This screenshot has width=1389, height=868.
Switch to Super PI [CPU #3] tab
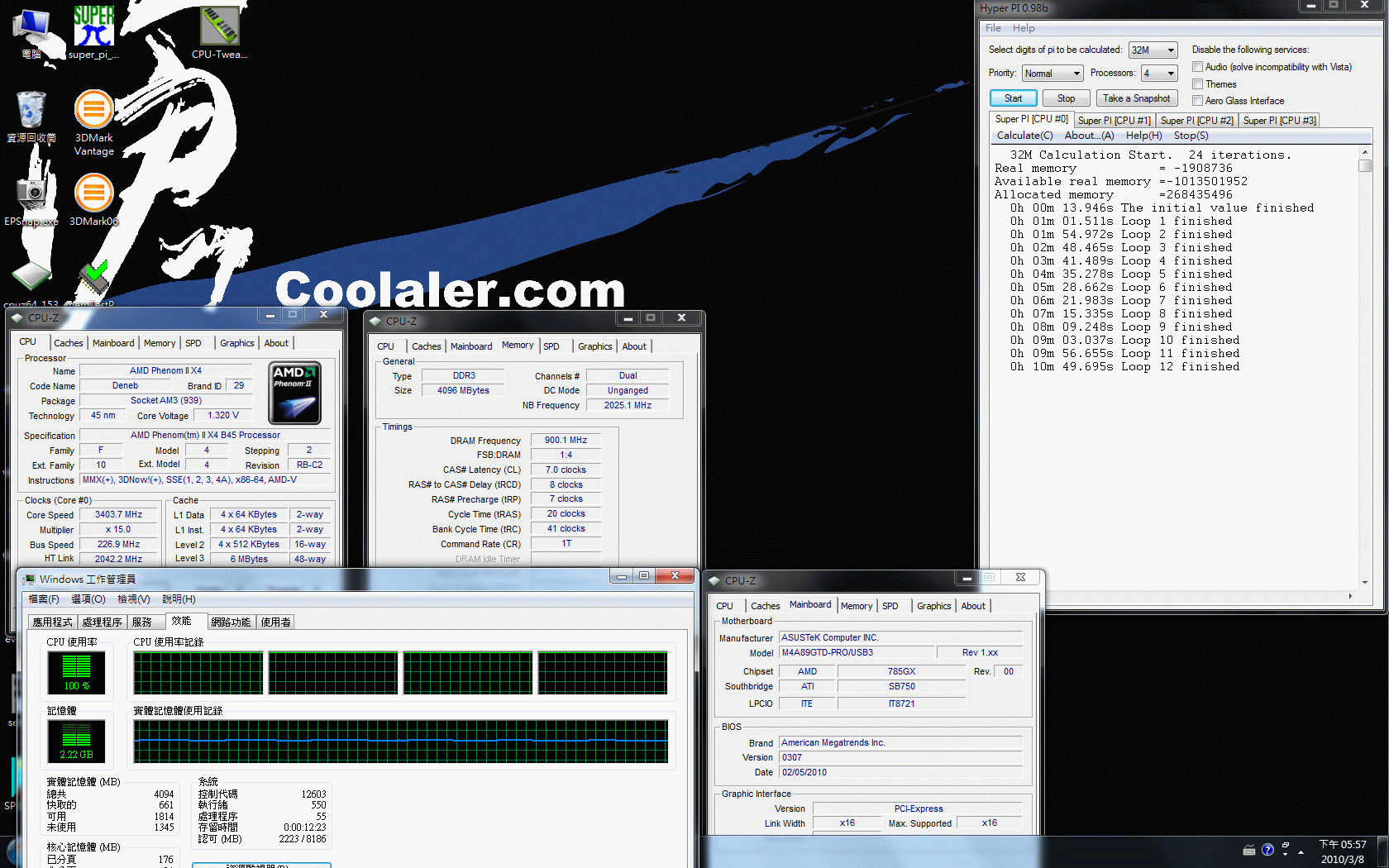point(1279,121)
